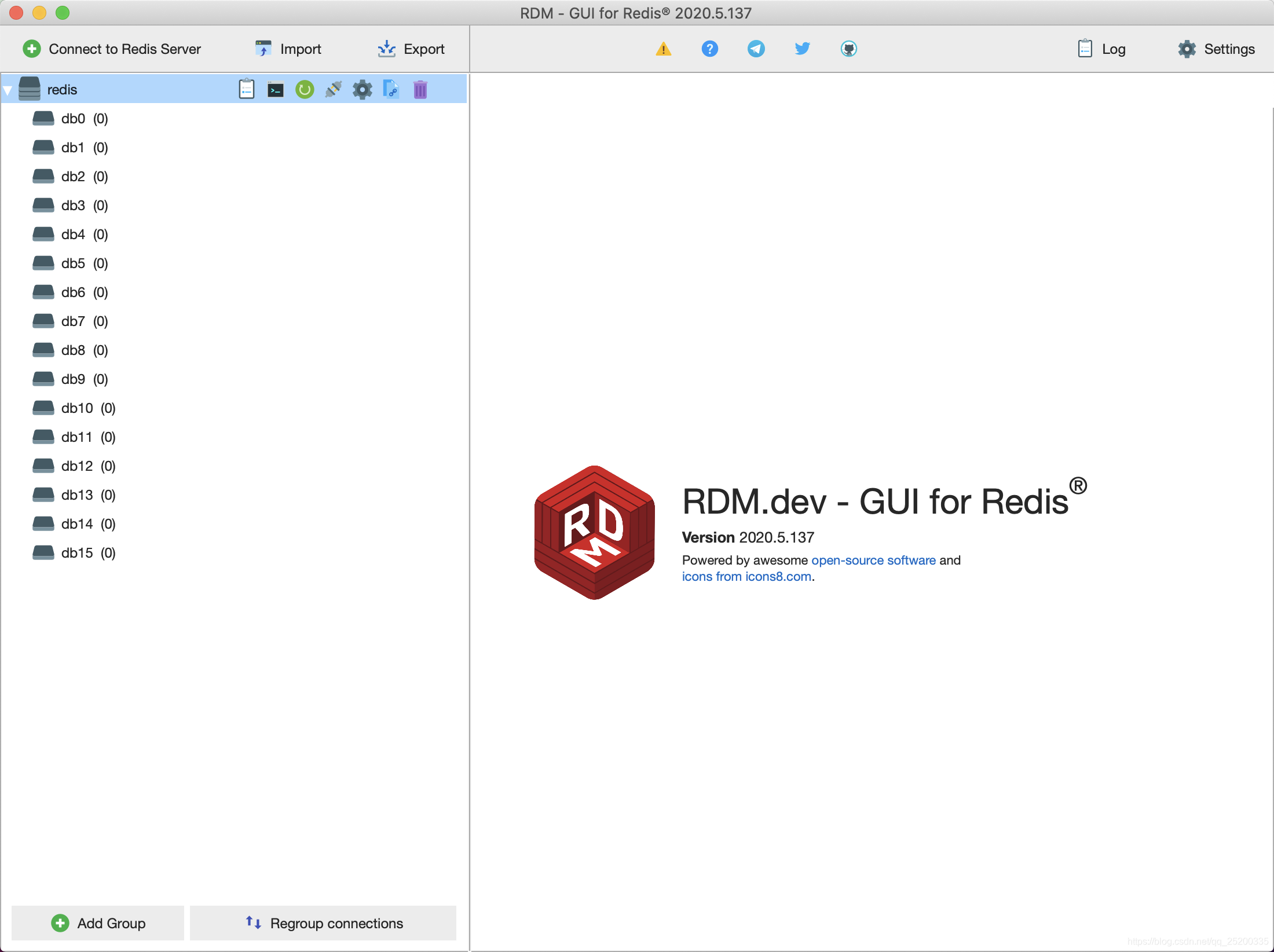Import connections with the Import button
Image resolution: width=1274 pixels, height=952 pixels.
click(x=288, y=49)
